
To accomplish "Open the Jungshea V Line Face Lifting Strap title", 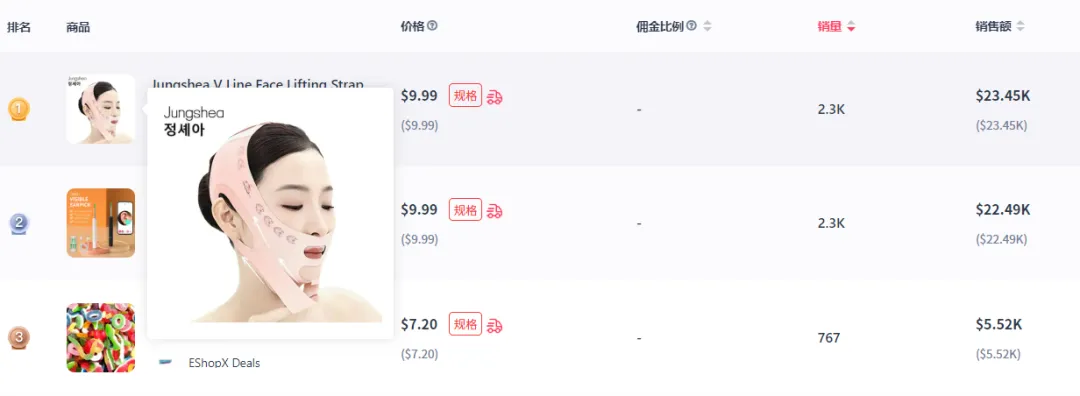I will (x=258, y=84).
